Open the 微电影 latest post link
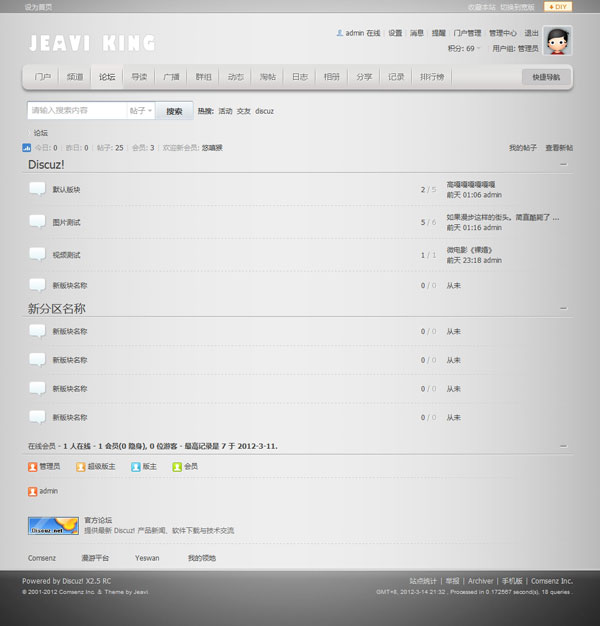The height and width of the screenshot is (626, 600). pos(469,250)
